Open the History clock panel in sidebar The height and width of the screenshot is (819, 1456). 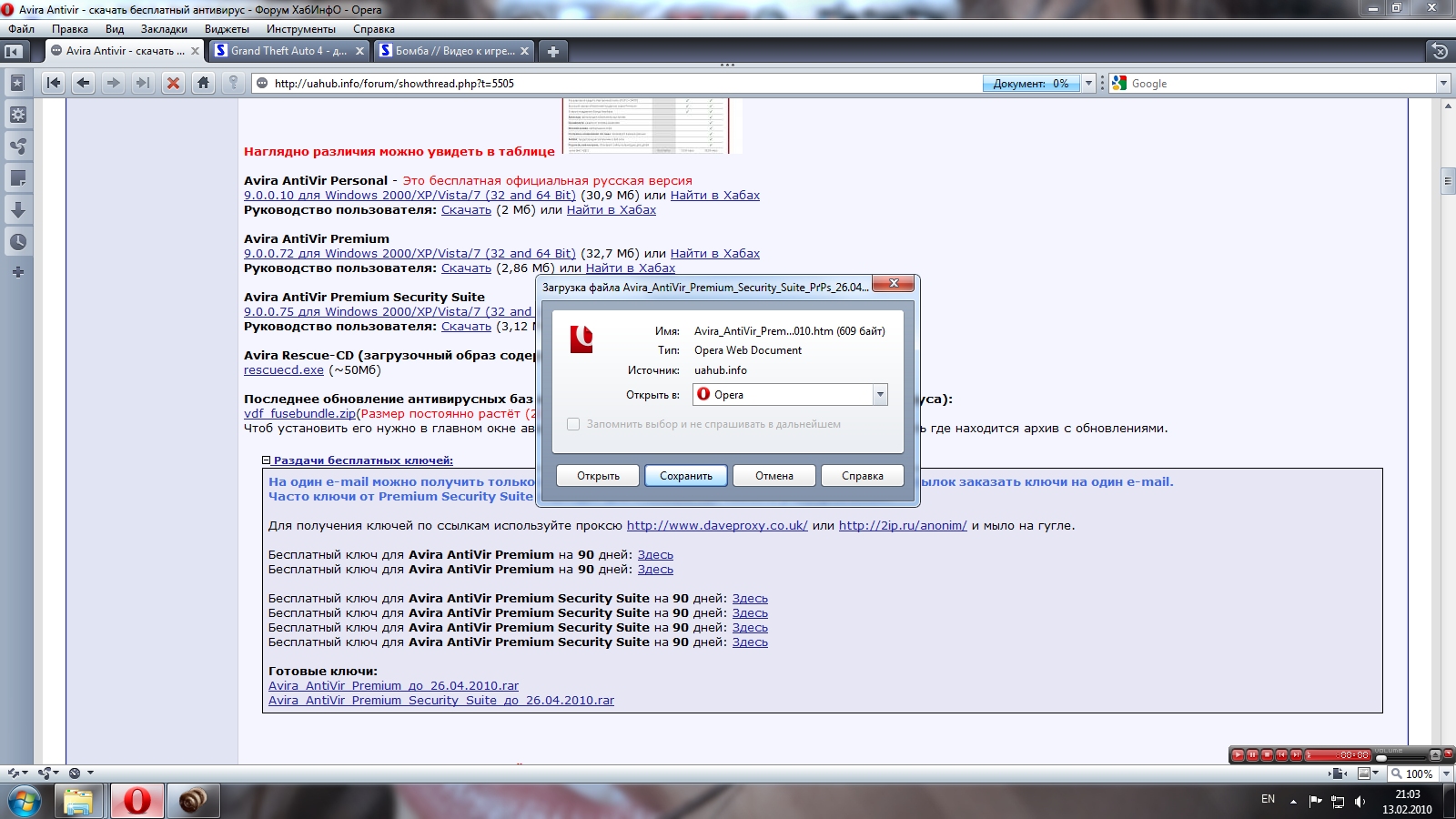[17, 242]
